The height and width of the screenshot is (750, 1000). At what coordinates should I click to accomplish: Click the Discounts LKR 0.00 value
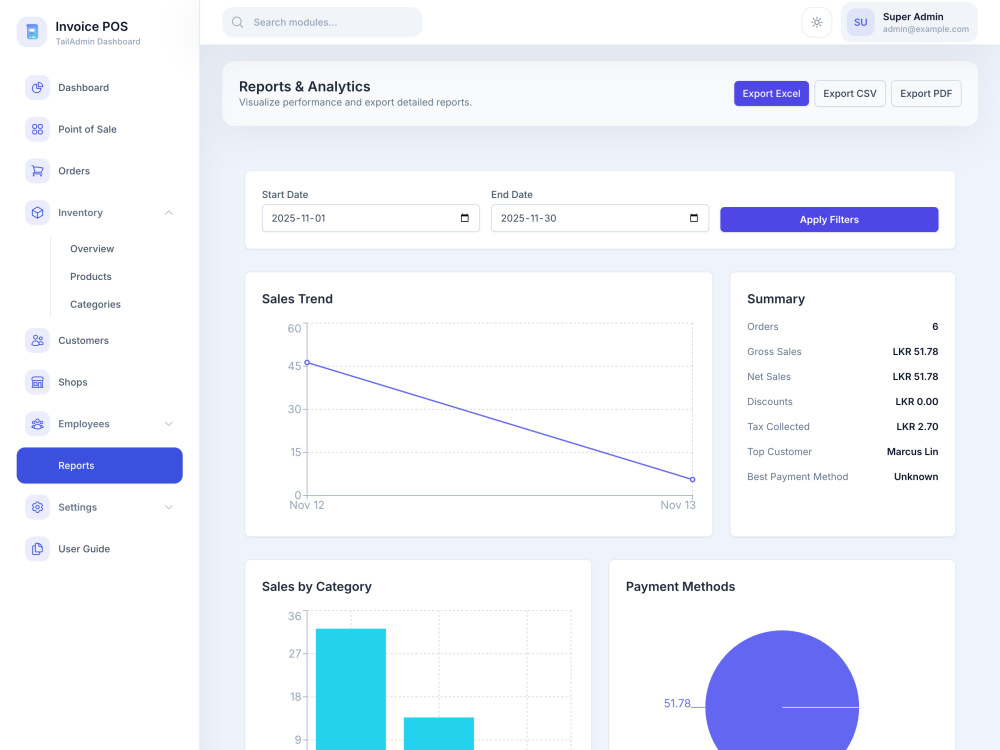916,402
